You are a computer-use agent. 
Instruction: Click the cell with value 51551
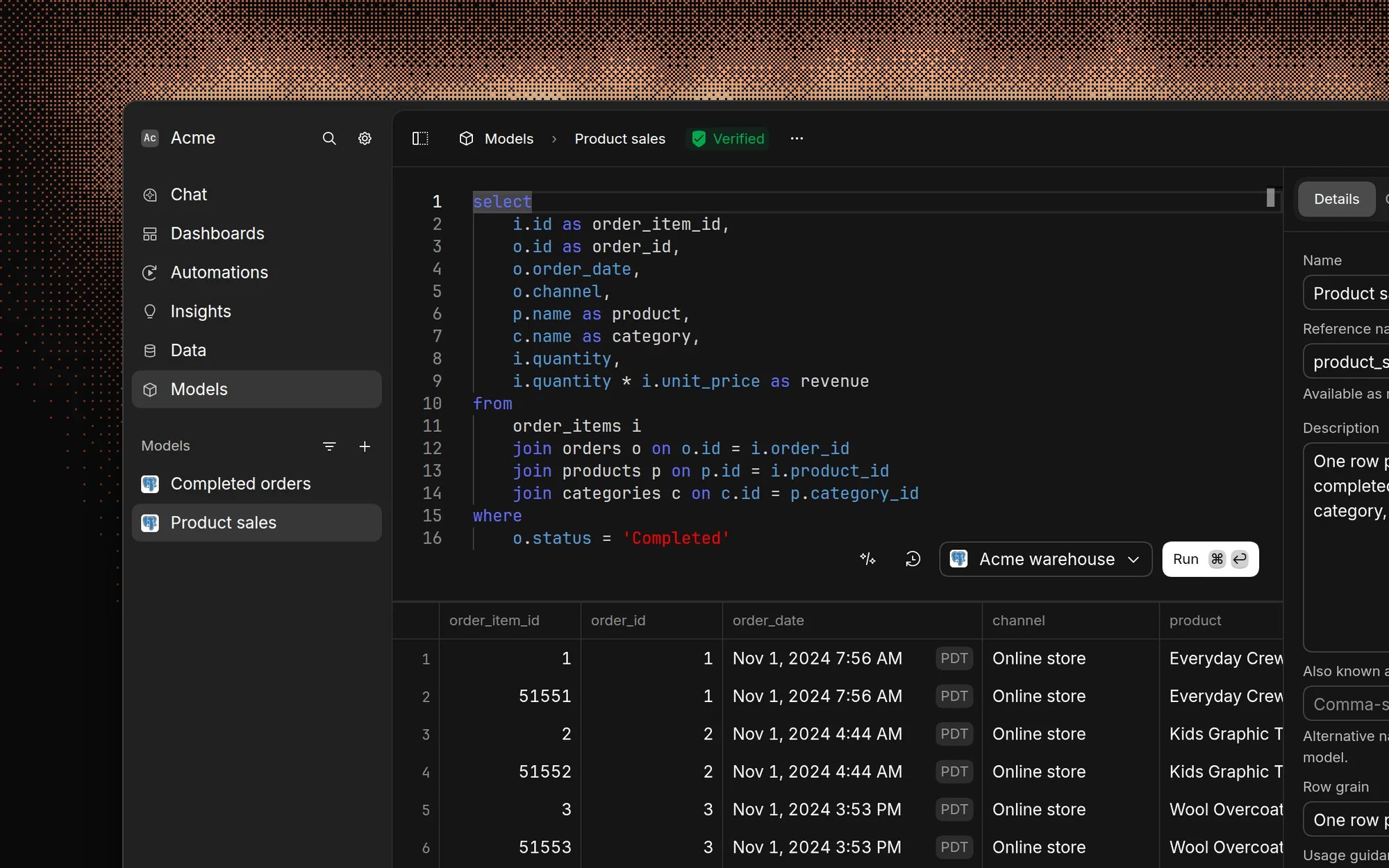(x=510, y=696)
